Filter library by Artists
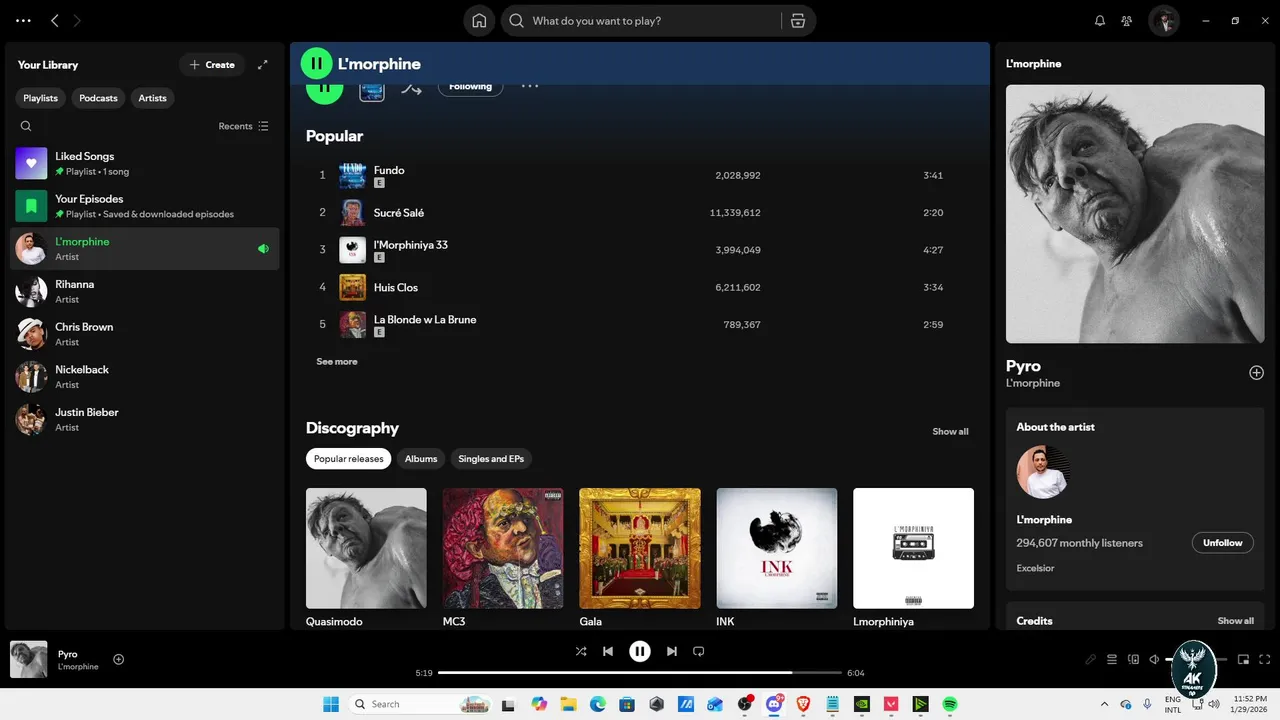Screen dimensions: 1280x720 point(153,98)
